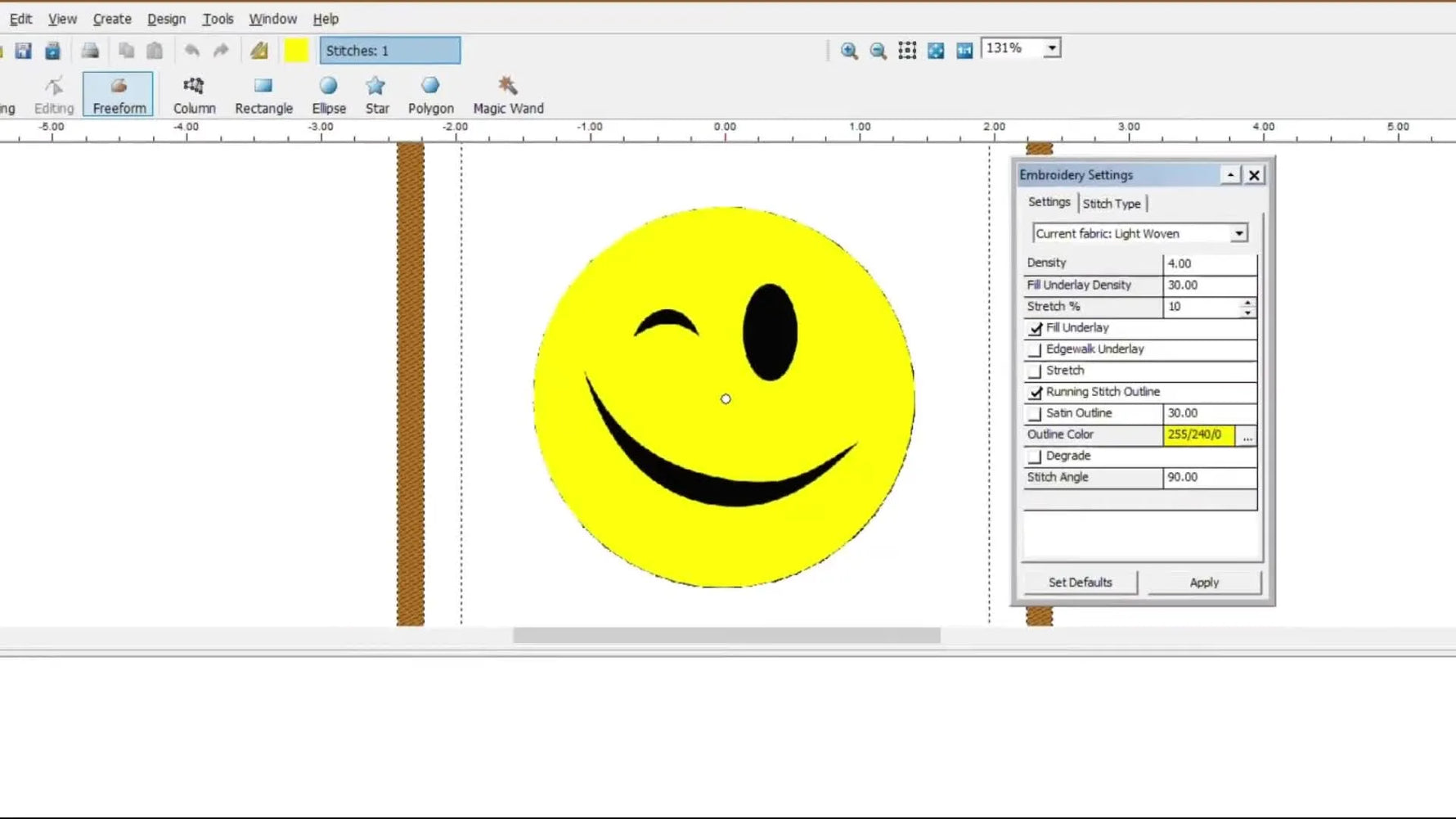Click the Redo arrow icon
This screenshot has height=819, width=1456.
pos(221,51)
